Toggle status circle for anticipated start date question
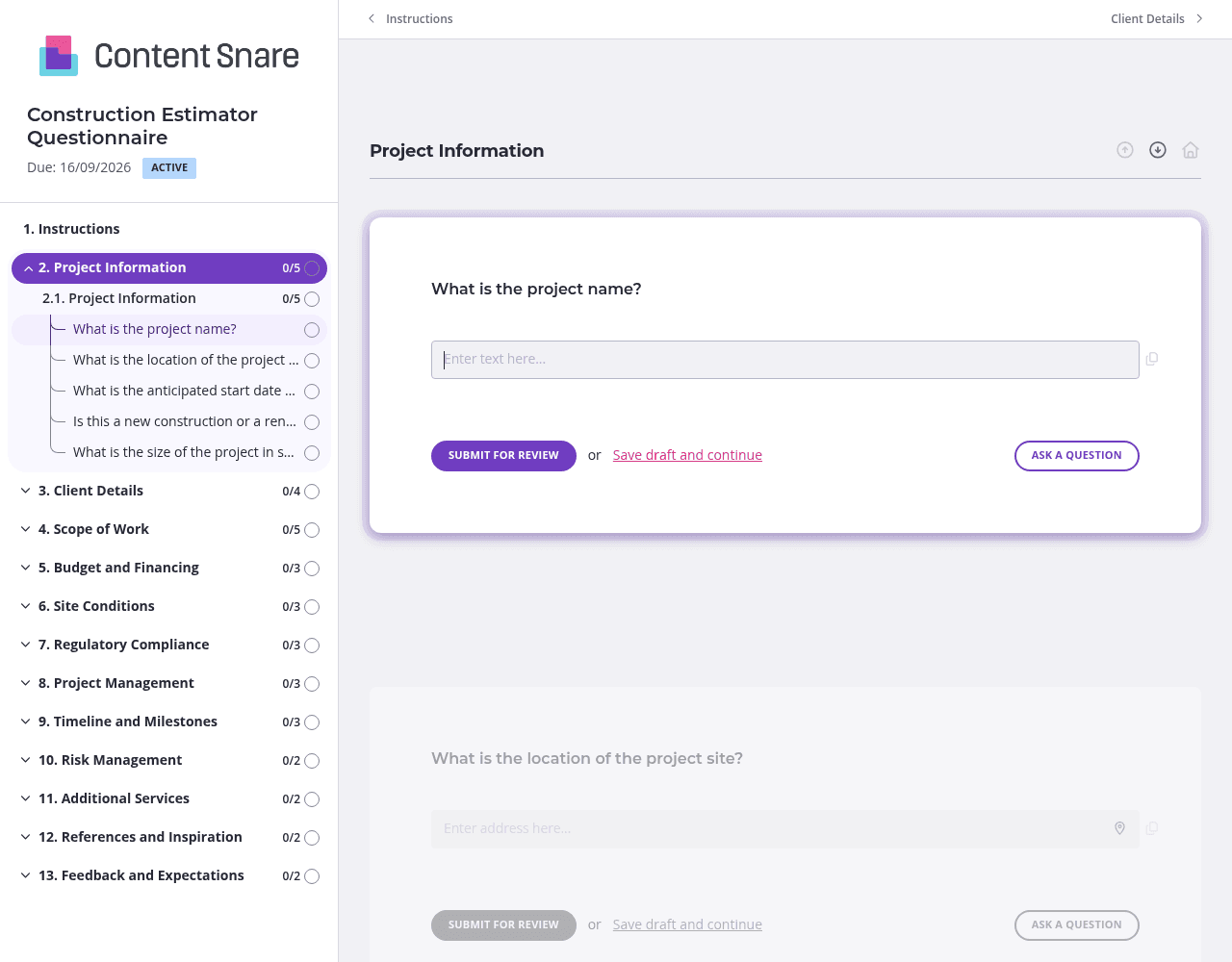The width and height of the screenshot is (1232, 962). tap(312, 392)
